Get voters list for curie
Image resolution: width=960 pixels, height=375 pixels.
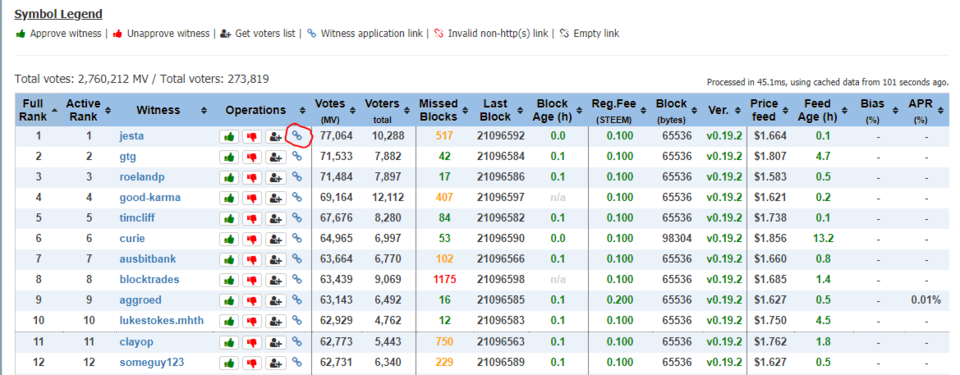276,239
